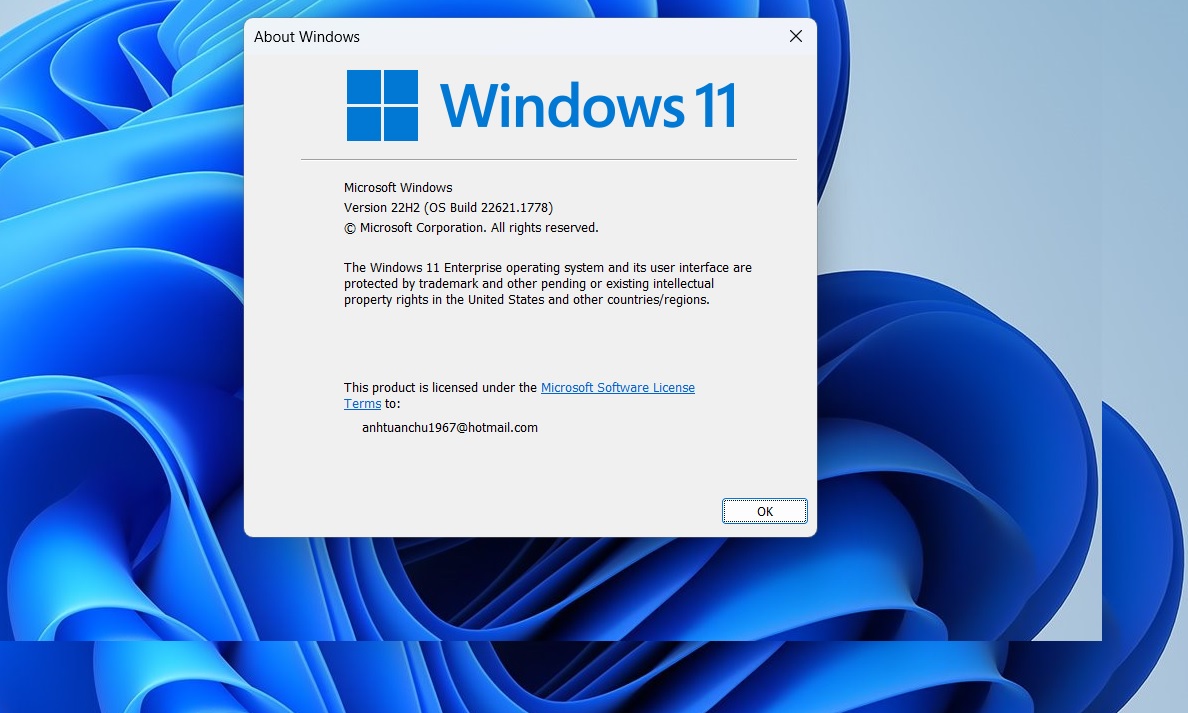Viewport: 1188px width, 713px height.
Task: Click the Windows 11 Enterprise trademark paragraph
Action: point(548,283)
